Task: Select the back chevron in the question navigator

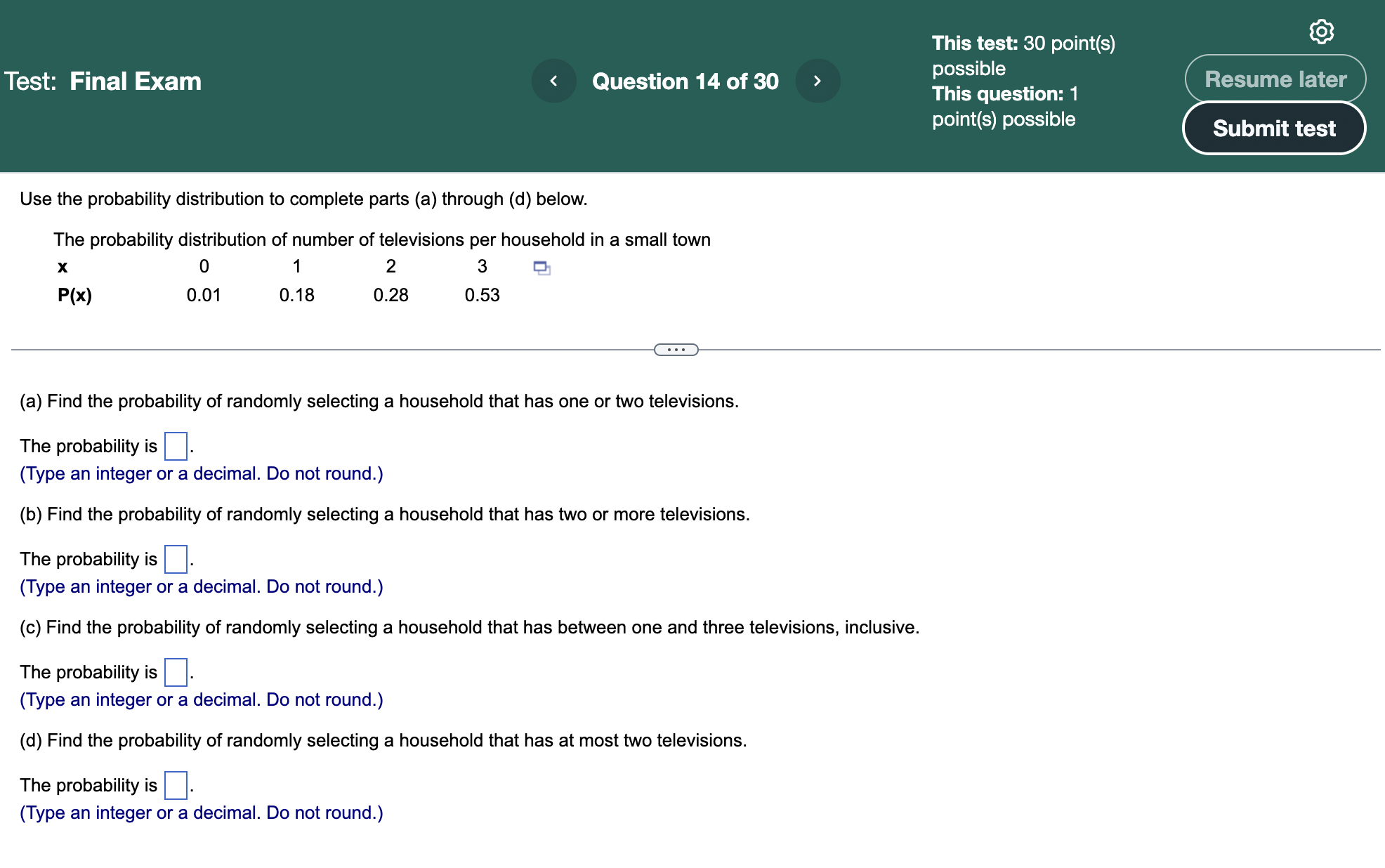Action: [554, 81]
